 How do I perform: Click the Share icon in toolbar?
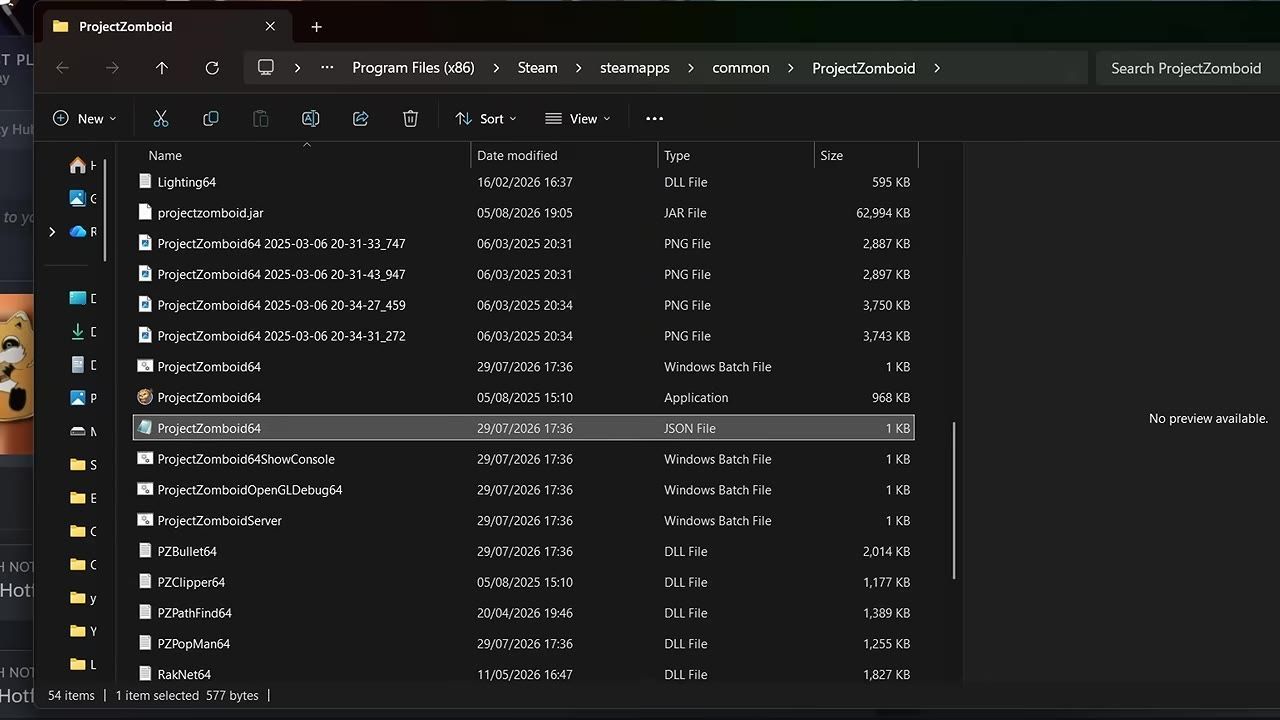tap(361, 118)
